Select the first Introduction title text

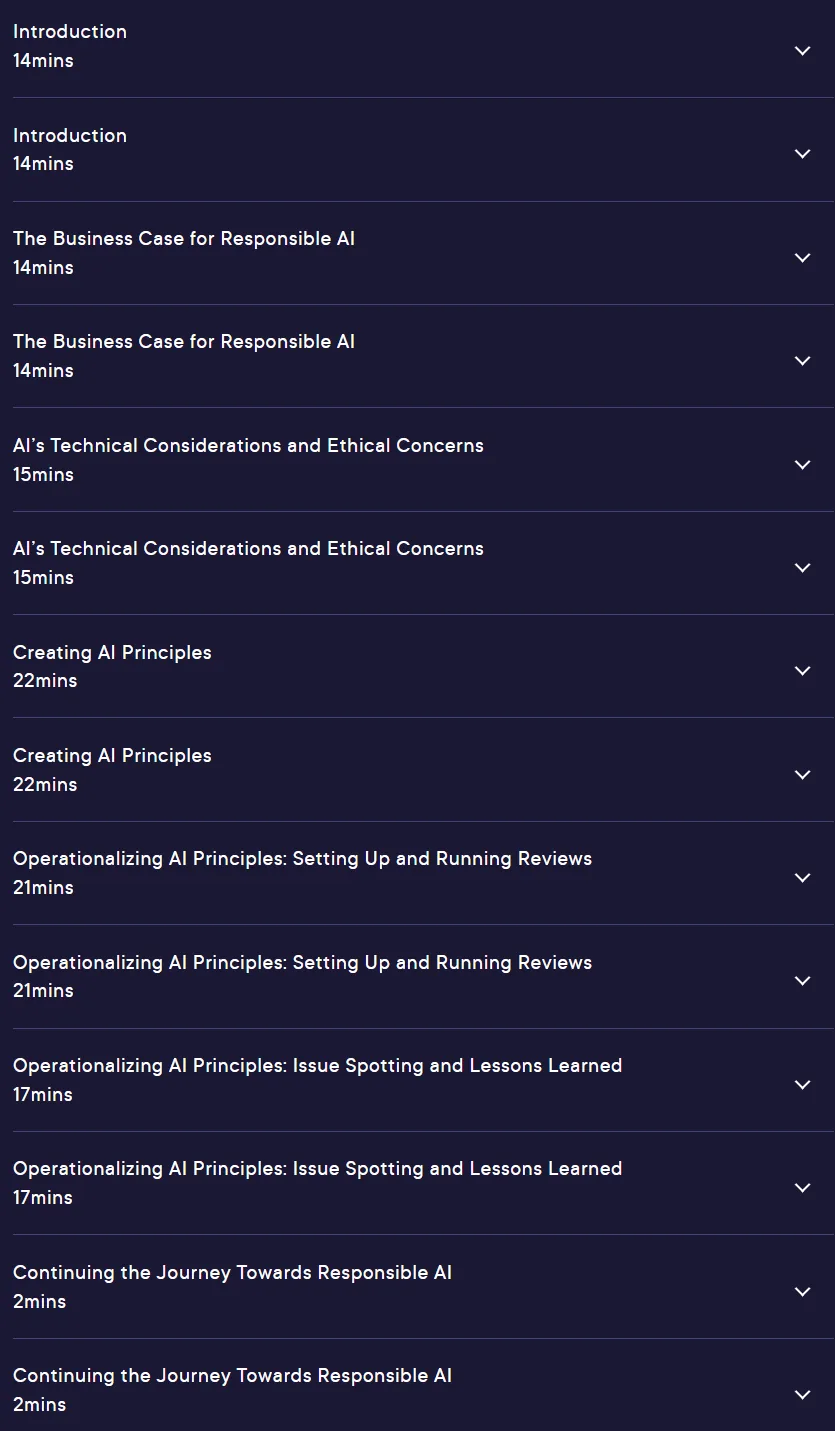coord(70,32)
